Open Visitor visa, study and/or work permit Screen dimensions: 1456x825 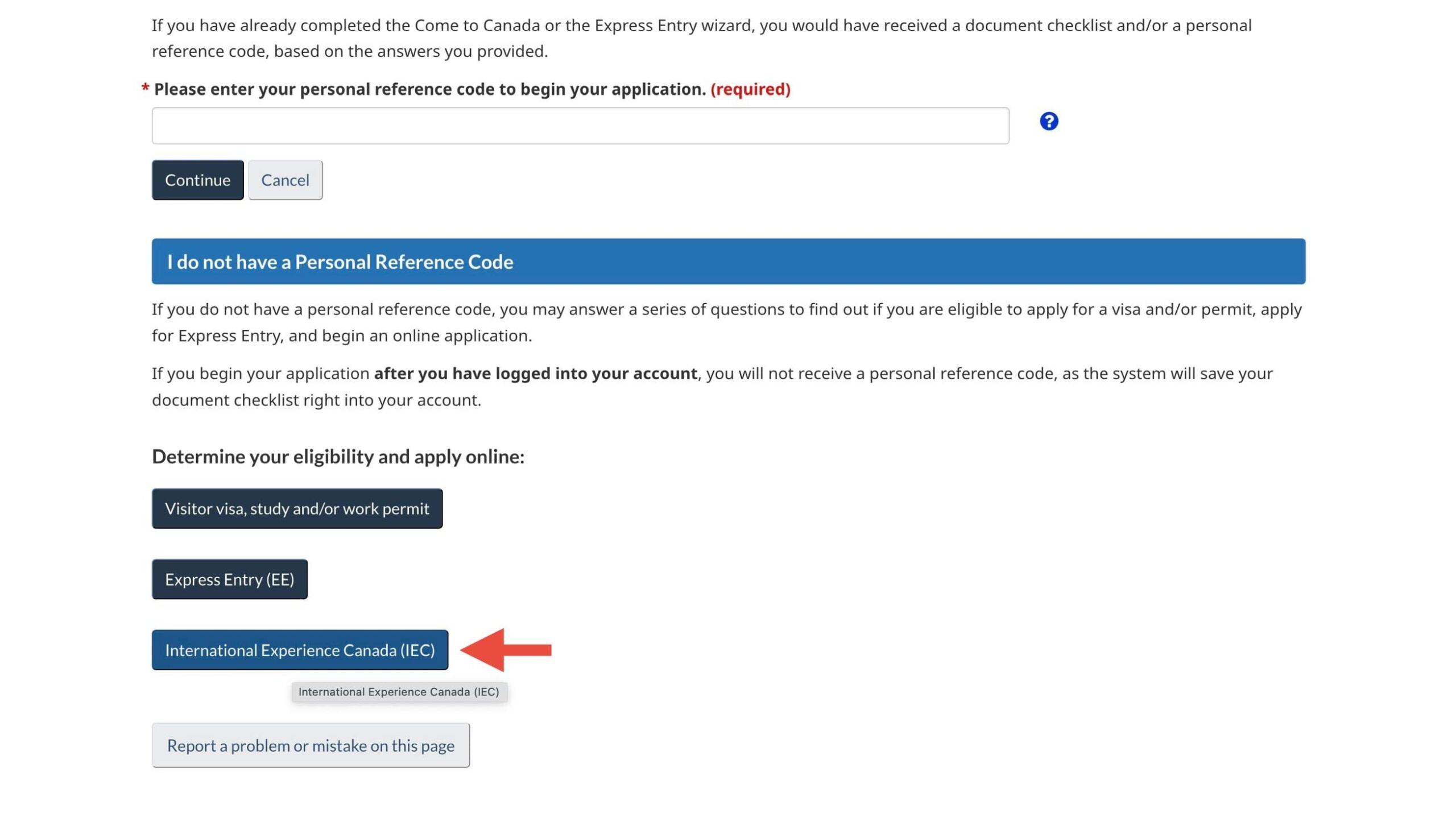point(297,508)
